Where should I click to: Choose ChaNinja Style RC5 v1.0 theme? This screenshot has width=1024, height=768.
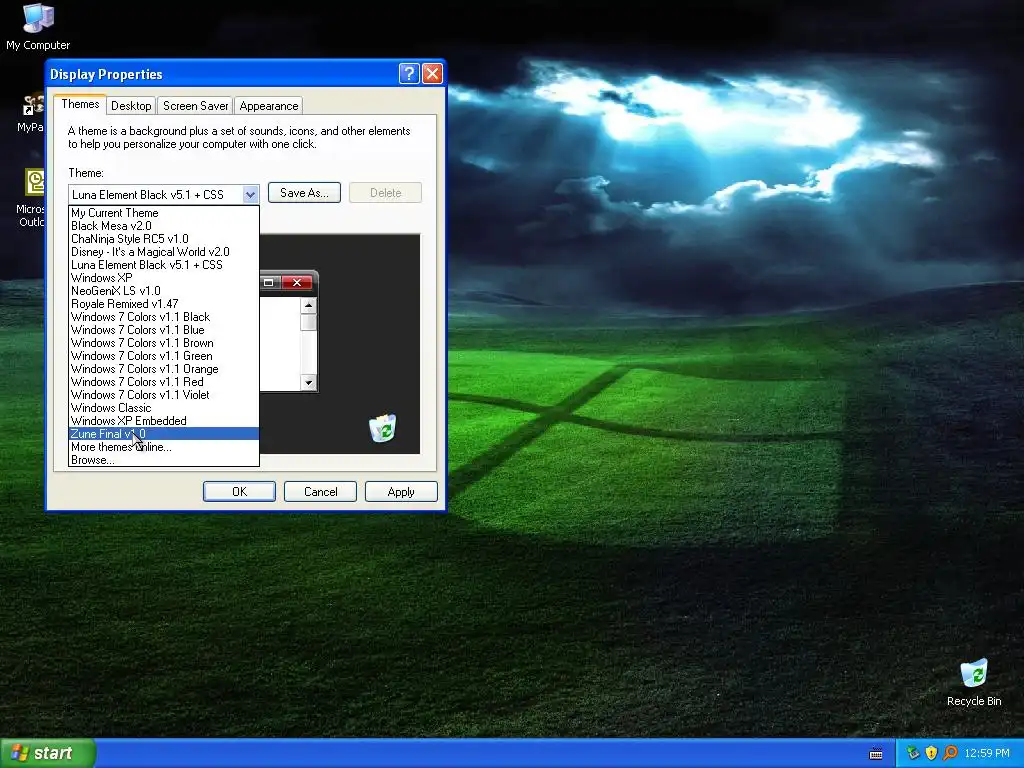point(164,239)
